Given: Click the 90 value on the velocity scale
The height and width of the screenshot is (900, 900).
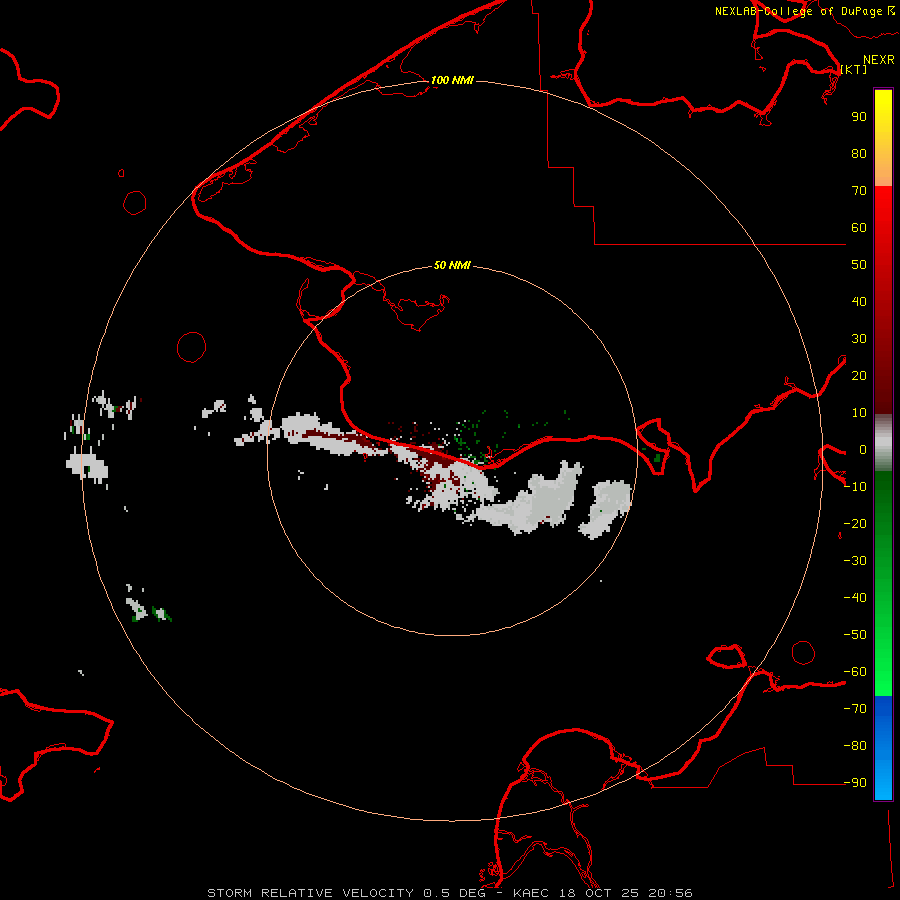Looking at the screenshot, I should pos(859,117).
